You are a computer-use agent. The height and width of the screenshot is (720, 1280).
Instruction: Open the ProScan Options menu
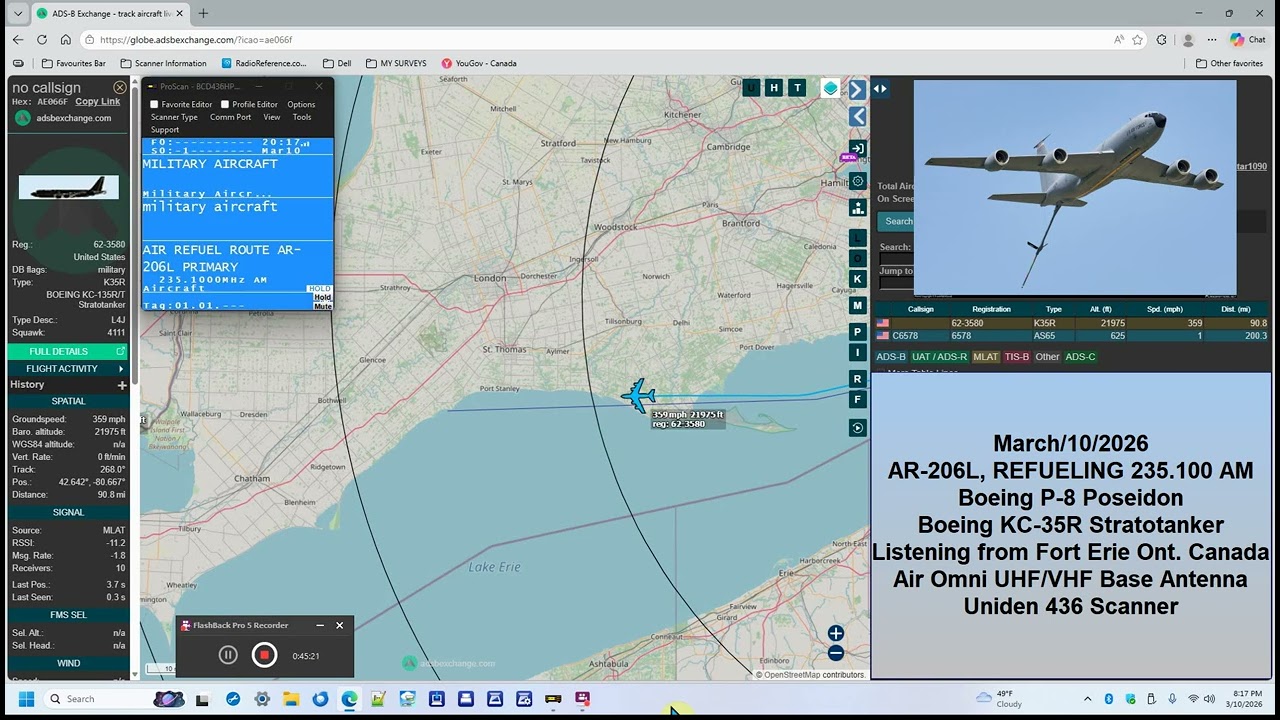click(x=301, y=104)
